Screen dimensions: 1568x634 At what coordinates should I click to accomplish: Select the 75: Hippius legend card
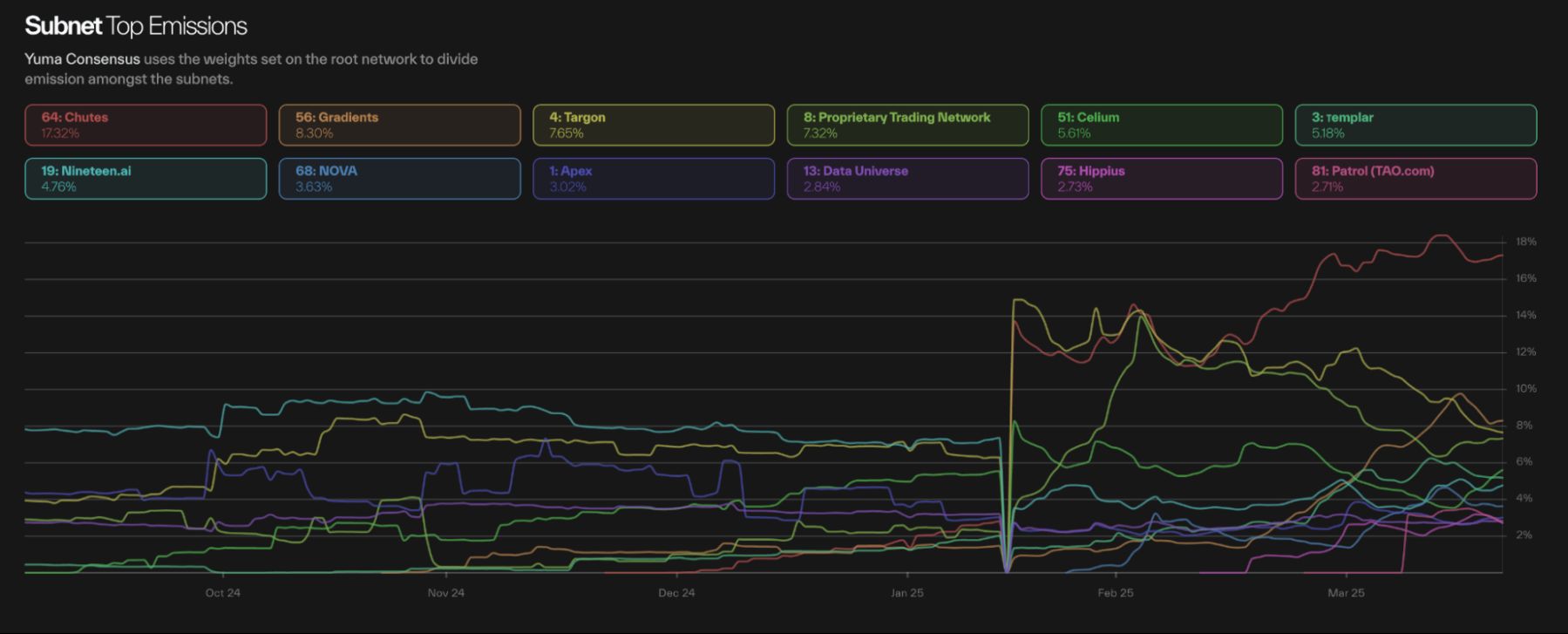coord(1161,179)
